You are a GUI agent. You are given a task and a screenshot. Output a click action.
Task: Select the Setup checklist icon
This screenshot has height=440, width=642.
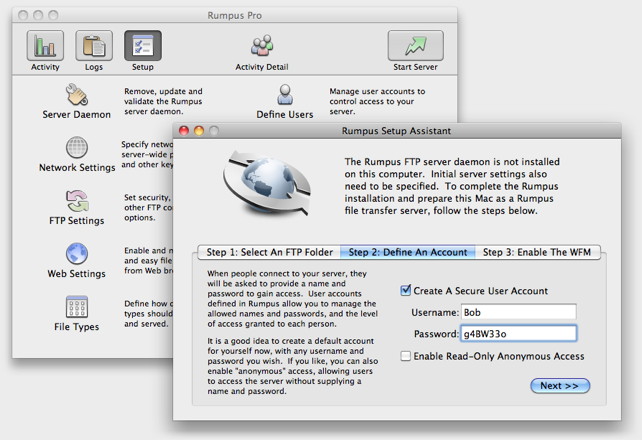tap(143, 45)
